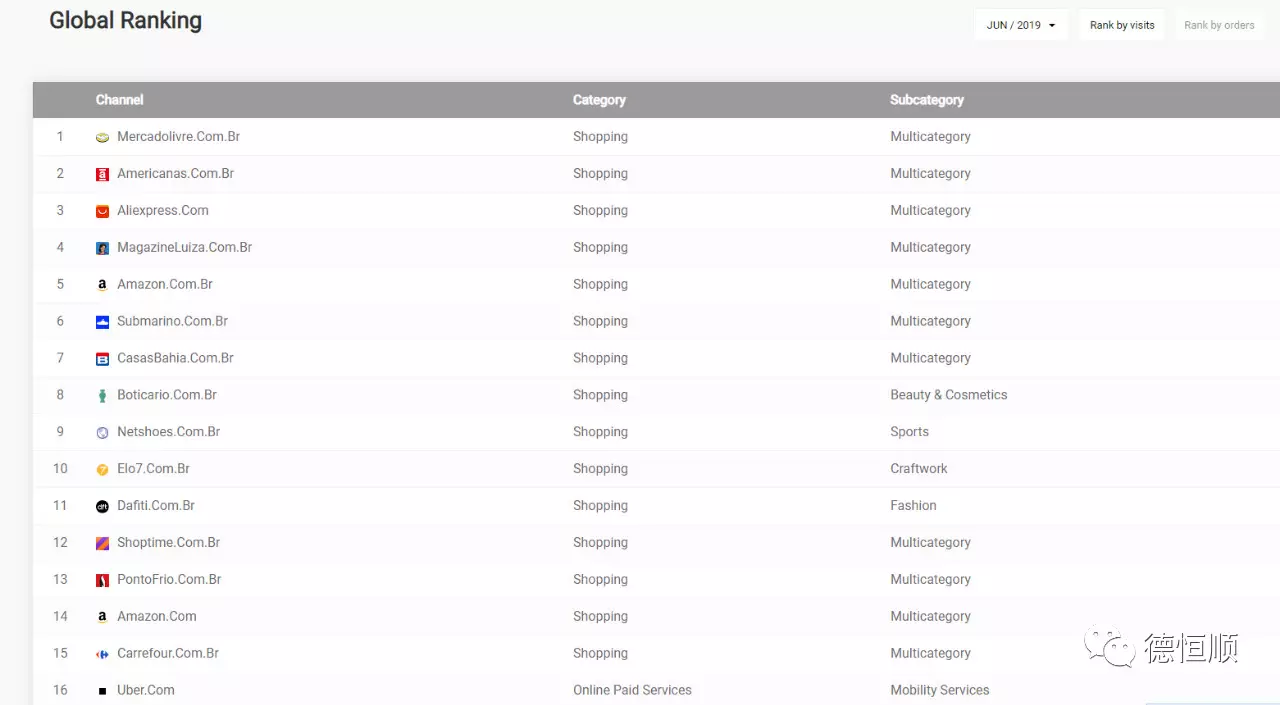Click the MagazineLuiza.Com.Br favicon
Screen dimensions: 1280x705
102,248
